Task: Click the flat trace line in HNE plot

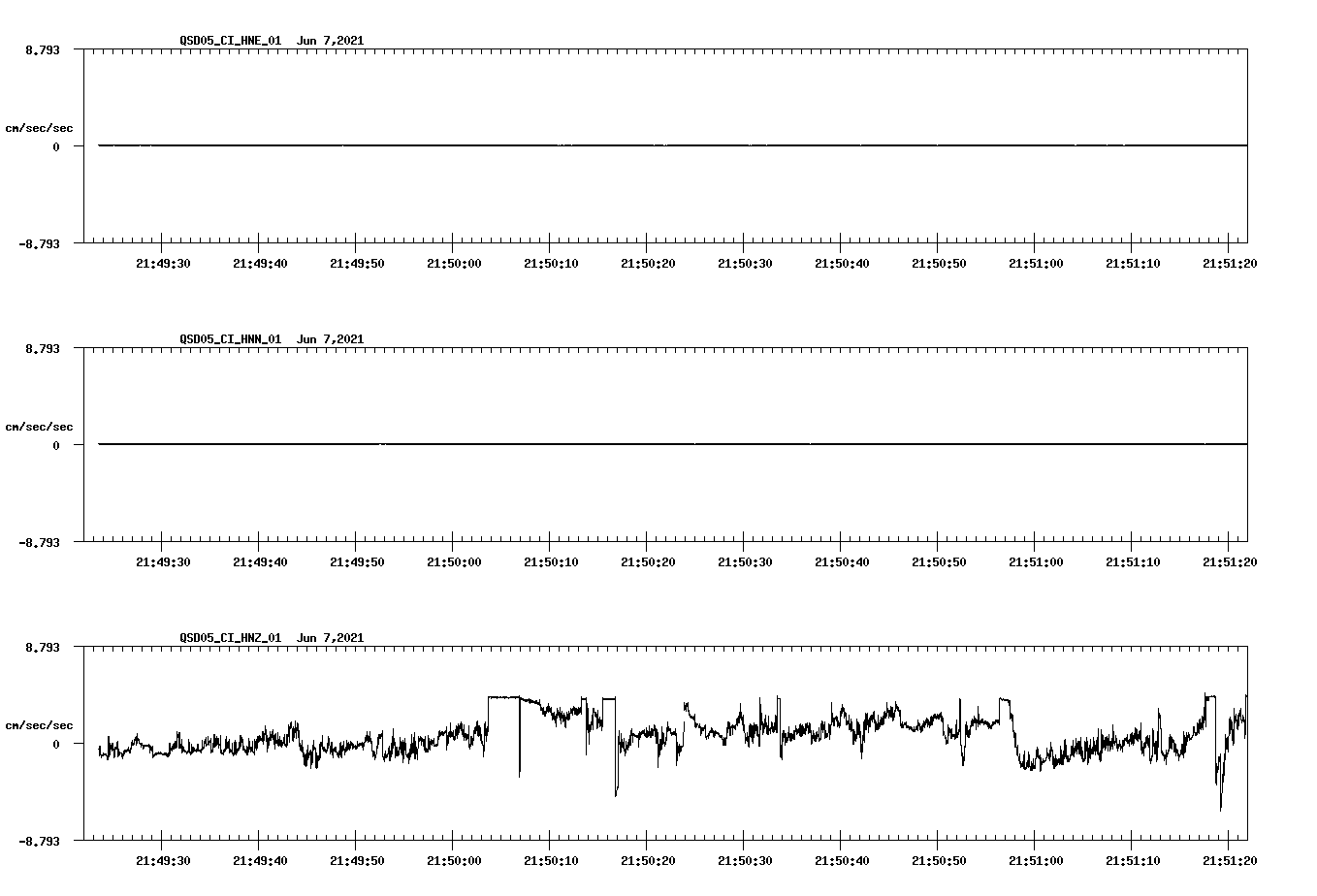Action: [x=673, y=145]
